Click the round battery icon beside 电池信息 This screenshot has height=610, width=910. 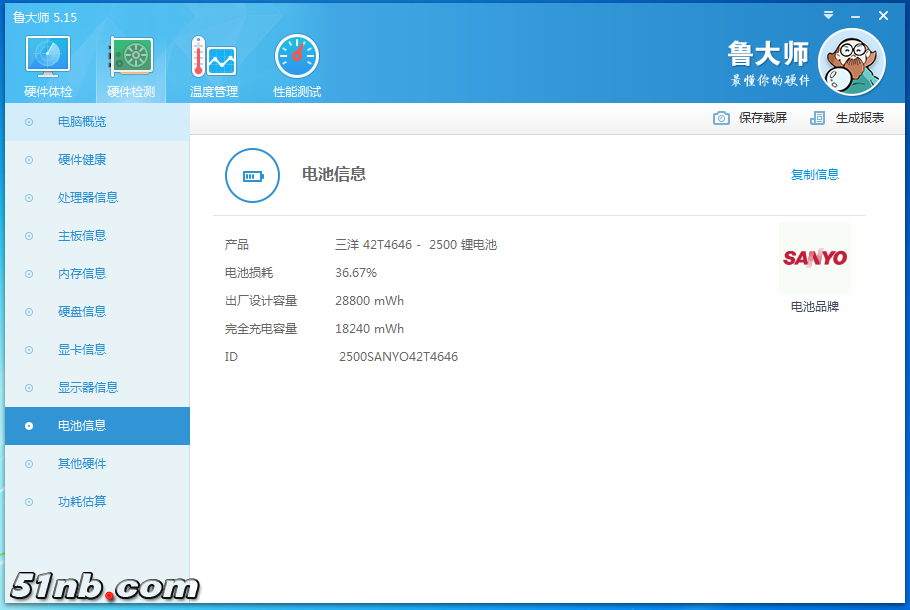(252, 176)
